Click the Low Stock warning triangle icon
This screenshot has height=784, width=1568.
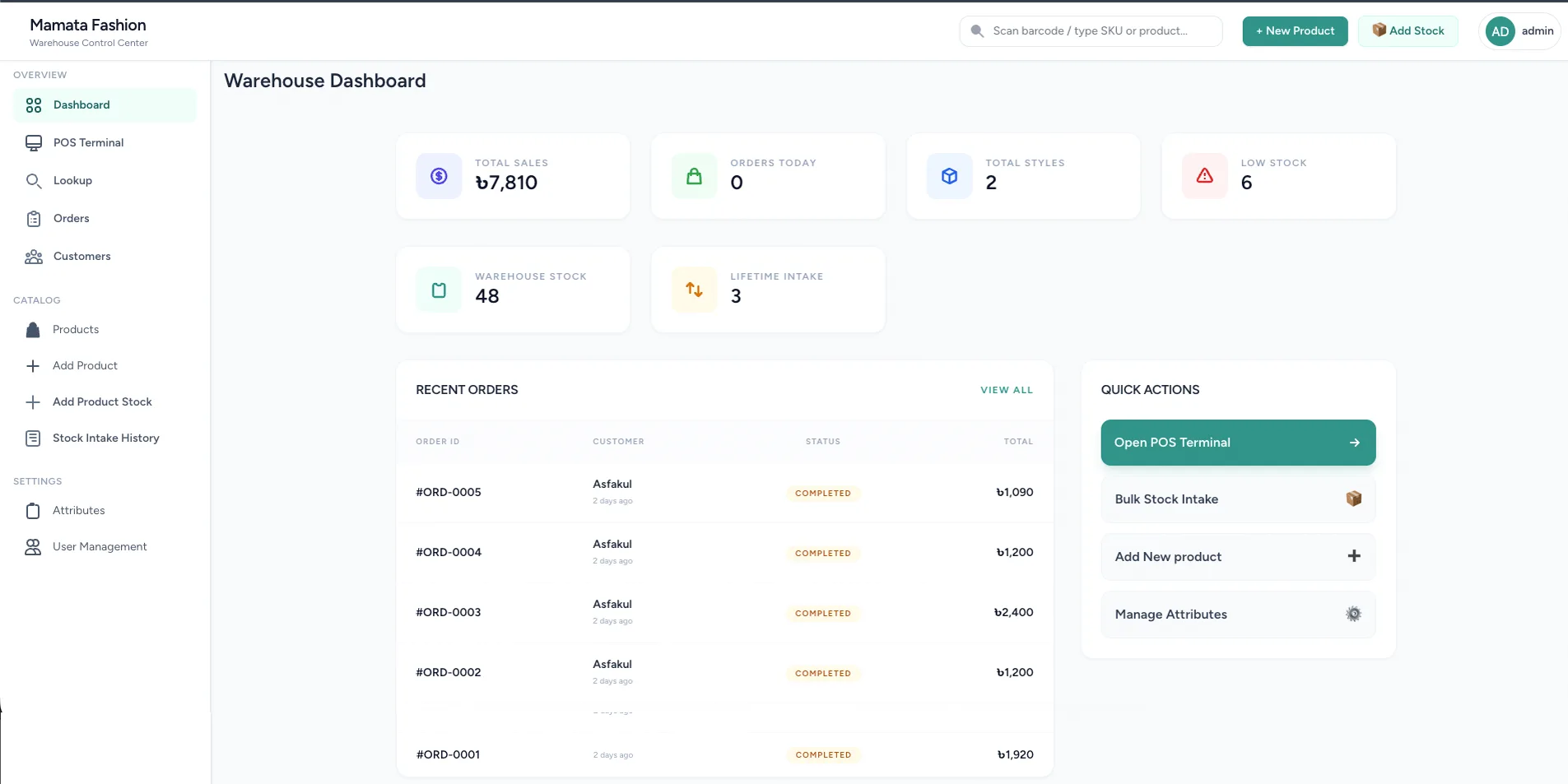pos(1204,176)
